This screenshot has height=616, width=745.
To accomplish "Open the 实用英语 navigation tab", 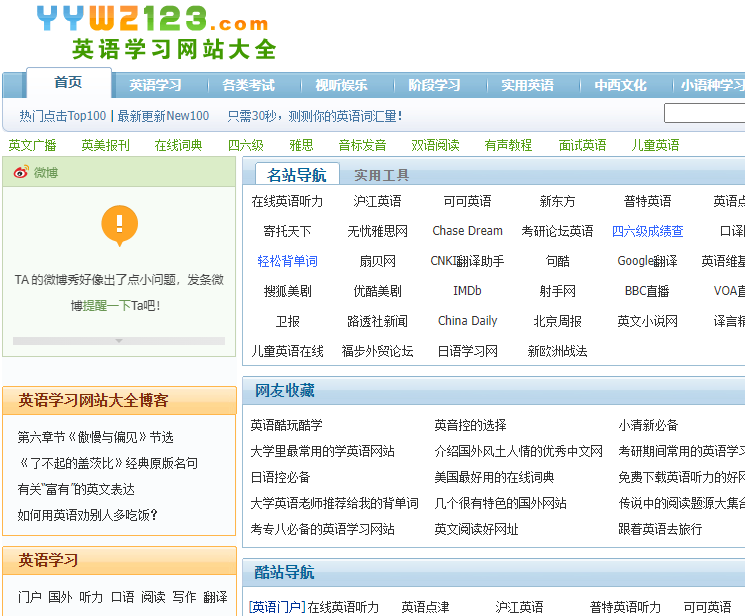I will tap(527, 85).
